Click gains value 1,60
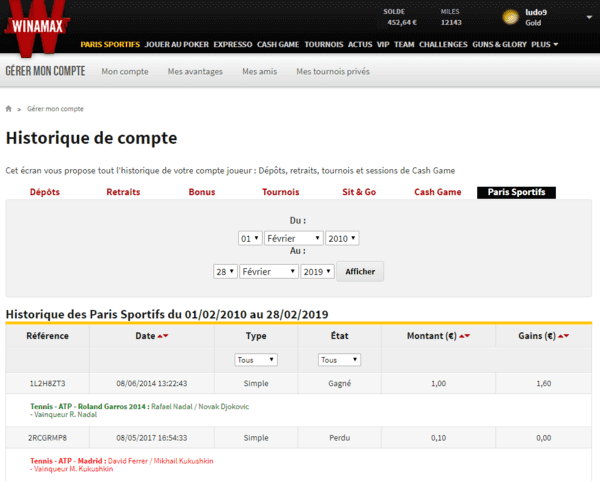The image size is (600, 481). (x=544, y=383)
